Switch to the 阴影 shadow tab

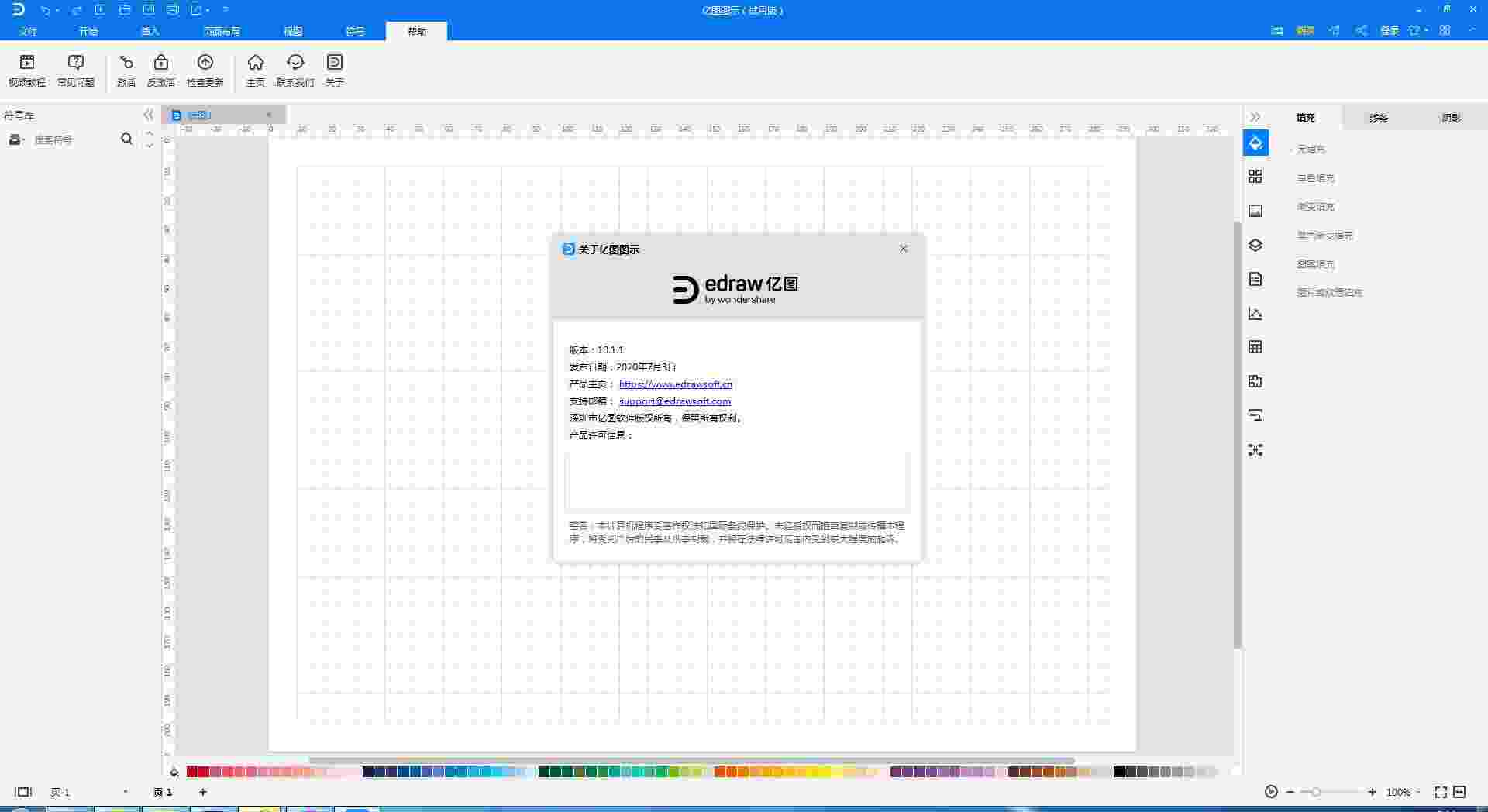[x=1451, y=118]
